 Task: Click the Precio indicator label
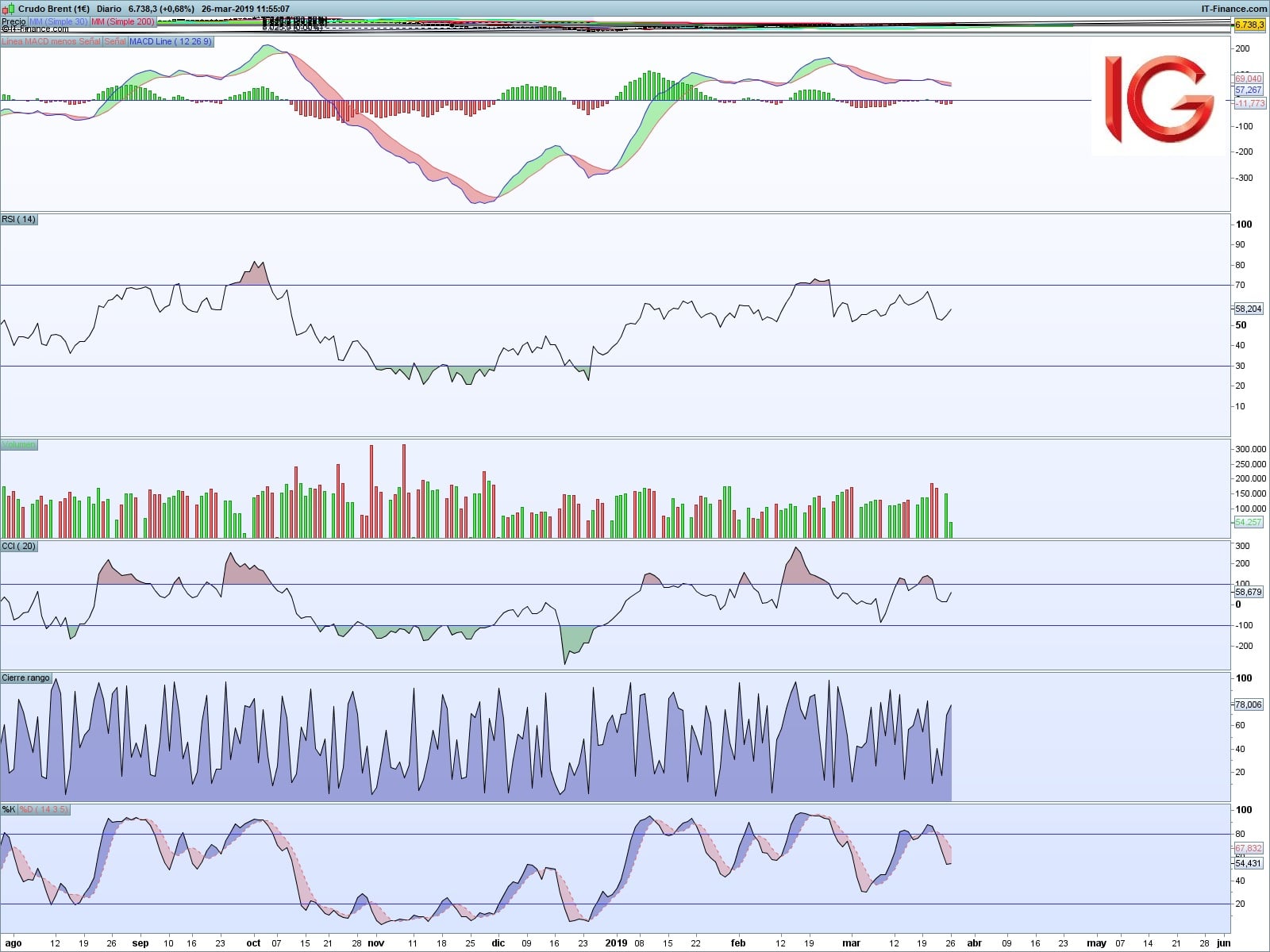point(13,21)
